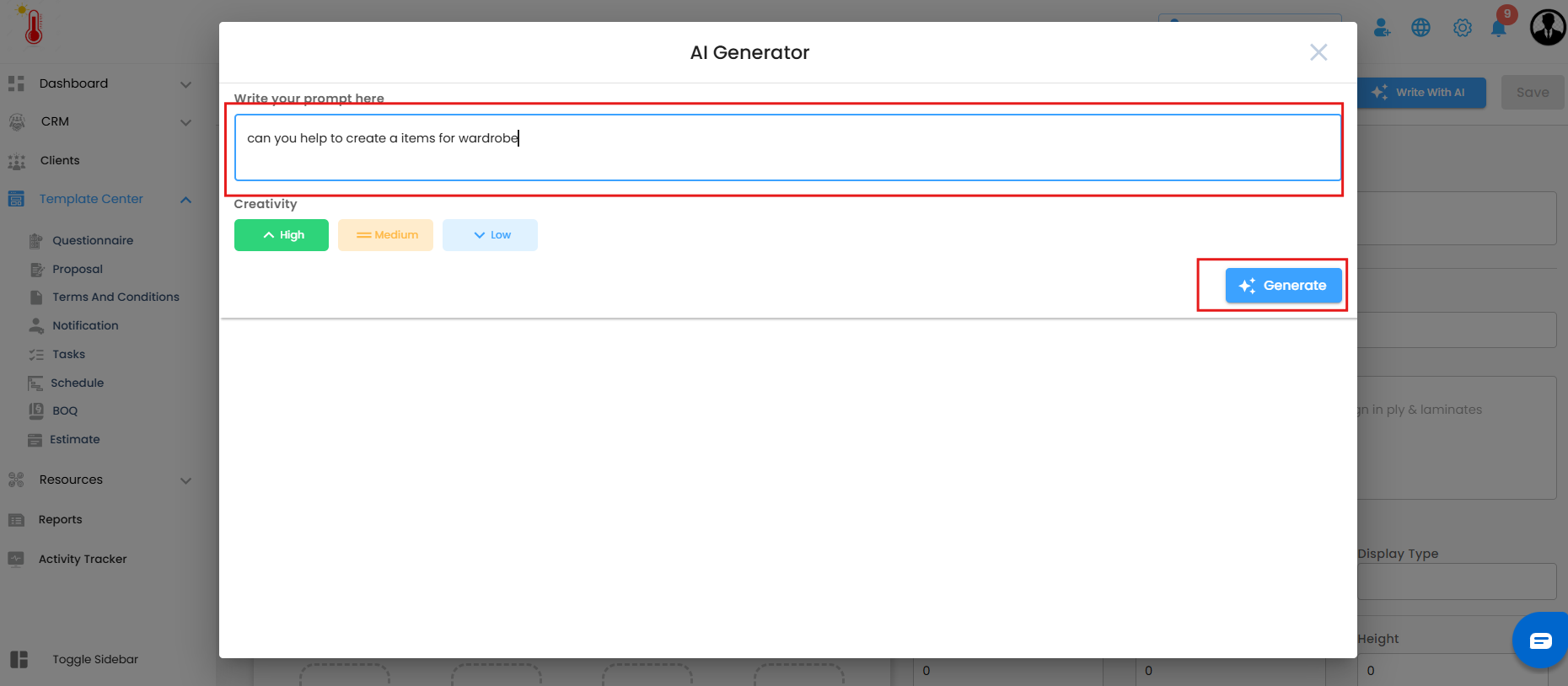
Task: Click the thermometer app logo
Action: click(x=31, y=25)
